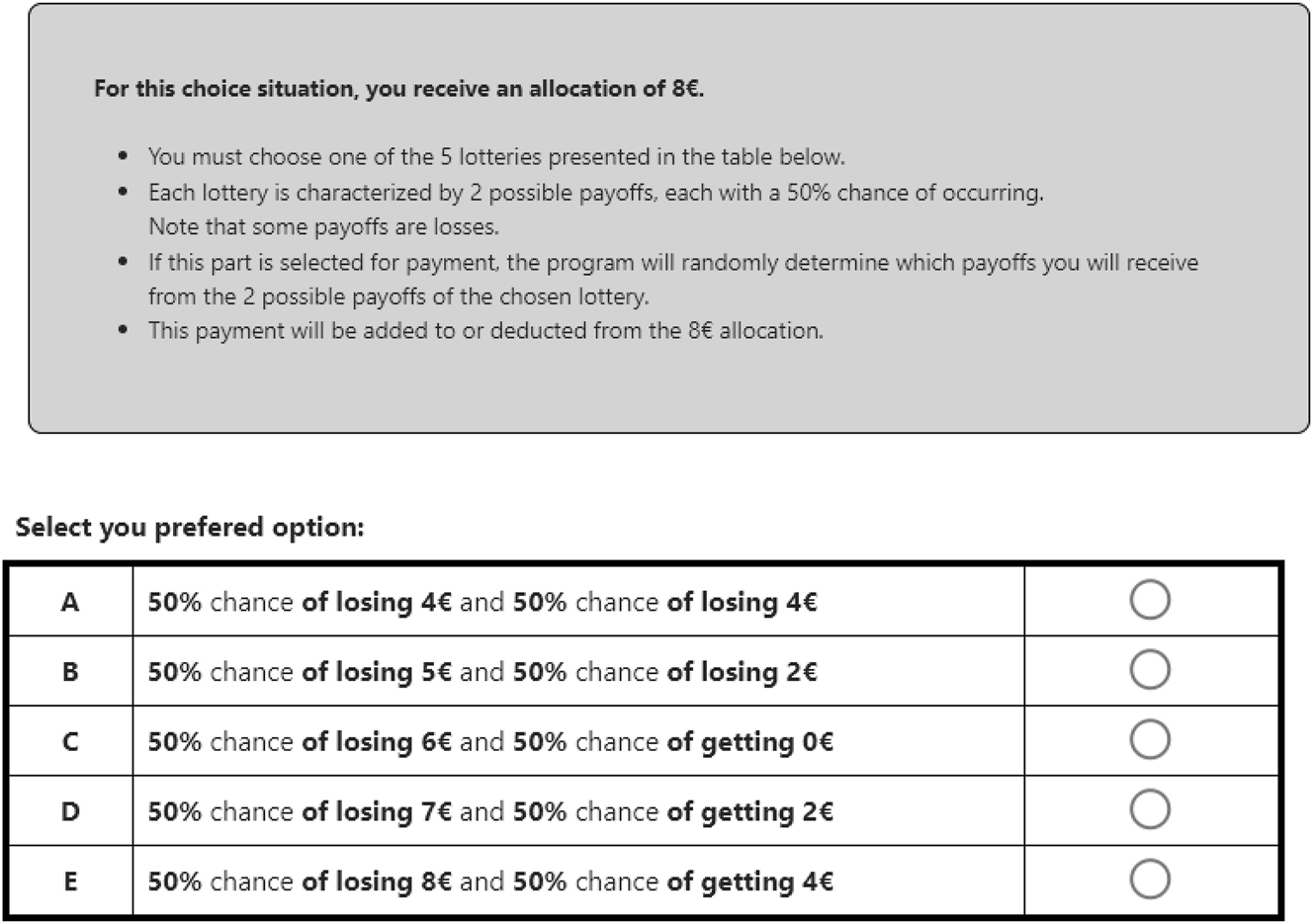
Task: Click the "losing 6€ and getting 0€" description
Action: coord(490,742)
